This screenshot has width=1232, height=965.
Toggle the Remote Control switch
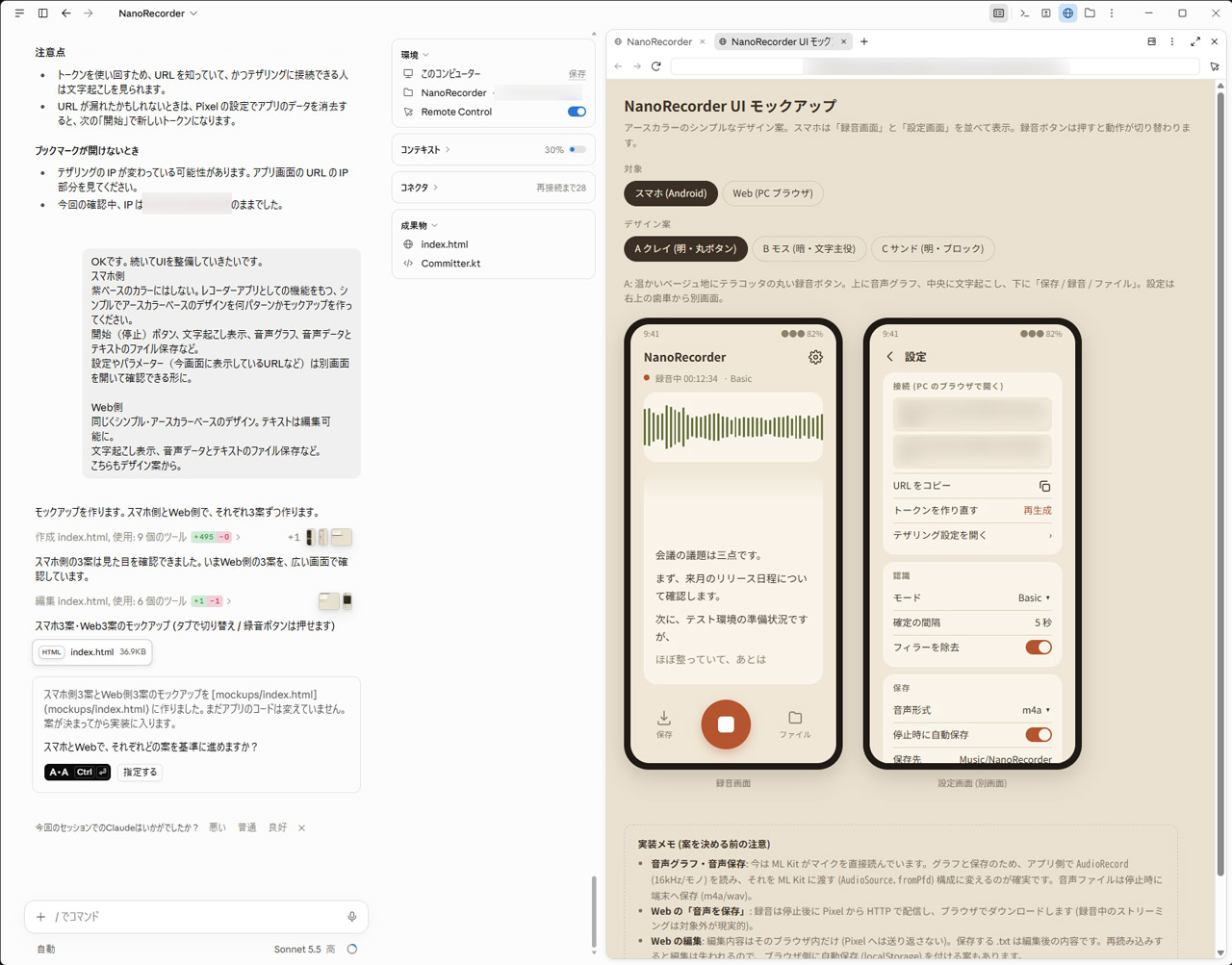click(577, 112)
